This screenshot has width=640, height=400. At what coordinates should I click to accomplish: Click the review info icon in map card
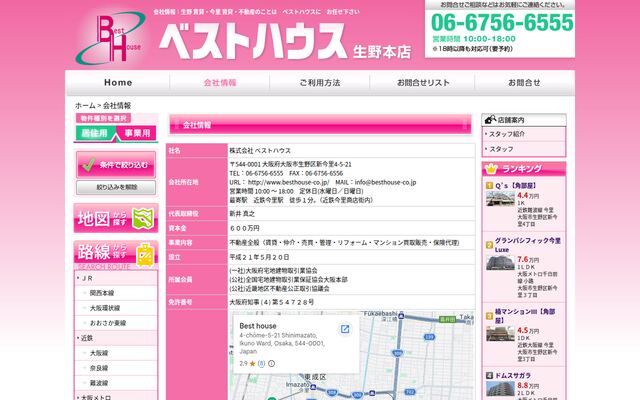click(271, 363)
